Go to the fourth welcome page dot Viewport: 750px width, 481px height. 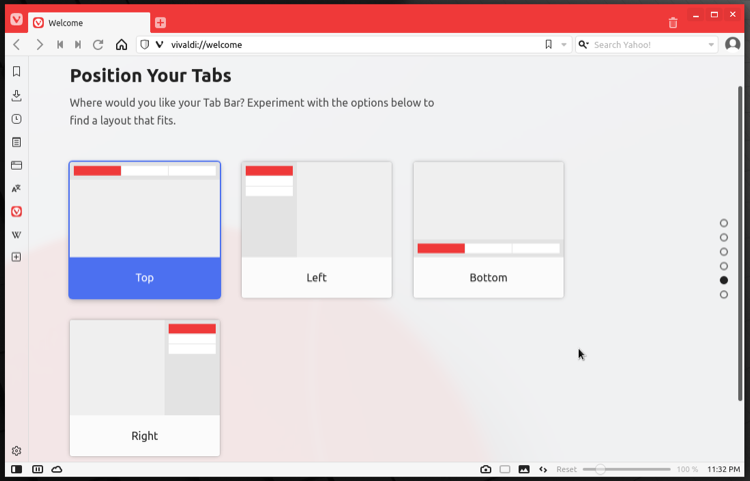[724, 266]
